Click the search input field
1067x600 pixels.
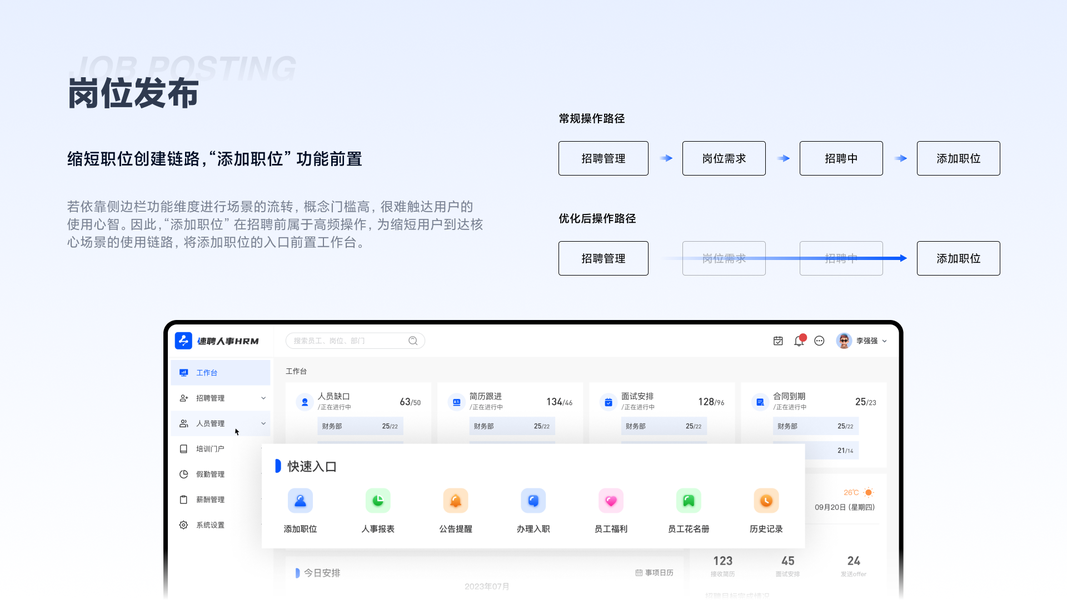(355, 341)
